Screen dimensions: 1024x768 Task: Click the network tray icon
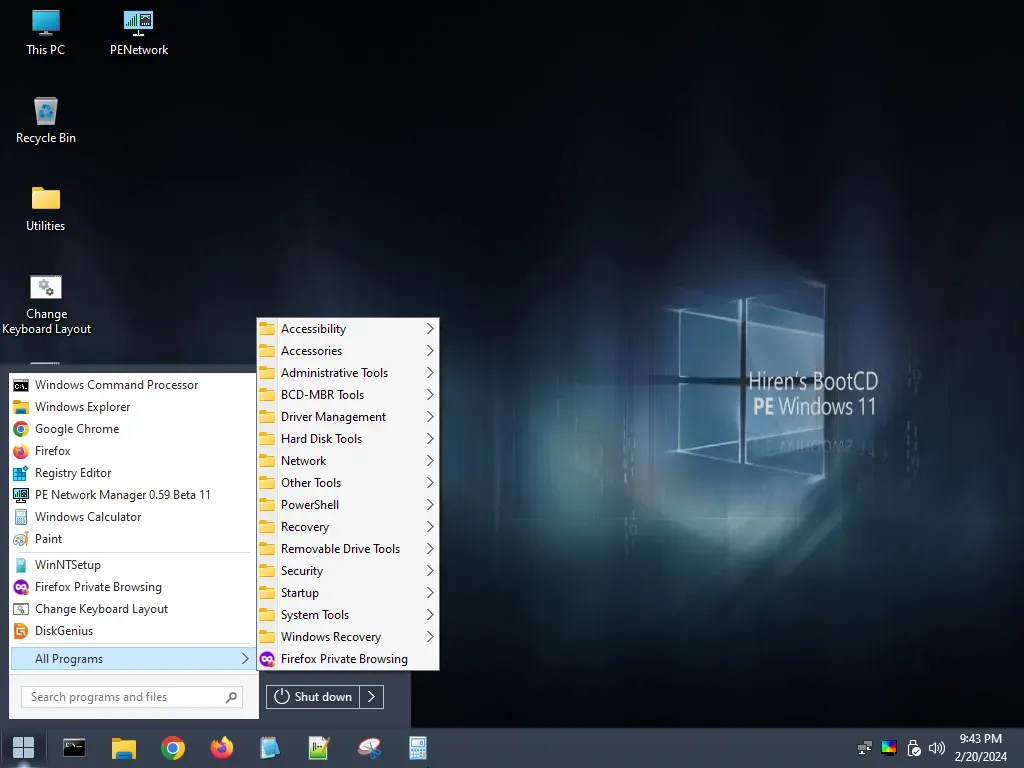(x=865, y=748)
